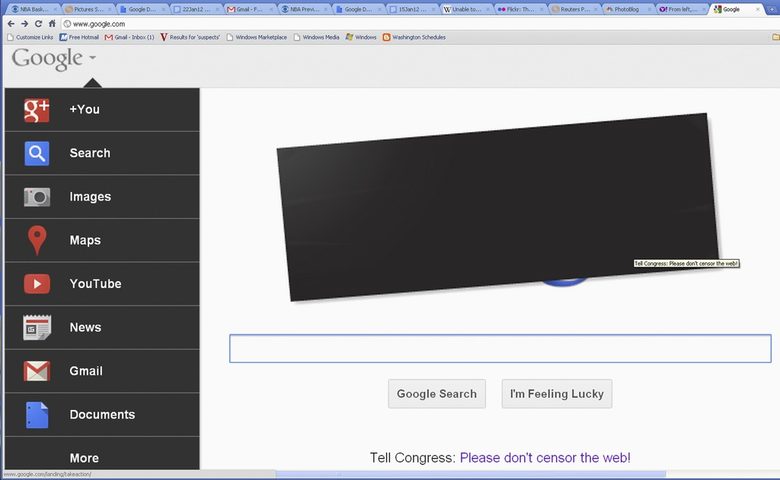Follow the Please don't censor the web! link
Viewport: 780px width, 480px height.
545,458
